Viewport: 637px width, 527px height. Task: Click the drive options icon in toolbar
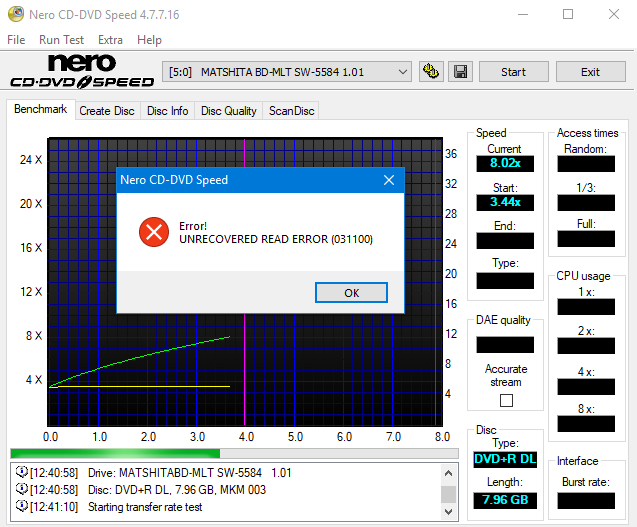click(x=432, y=72)
